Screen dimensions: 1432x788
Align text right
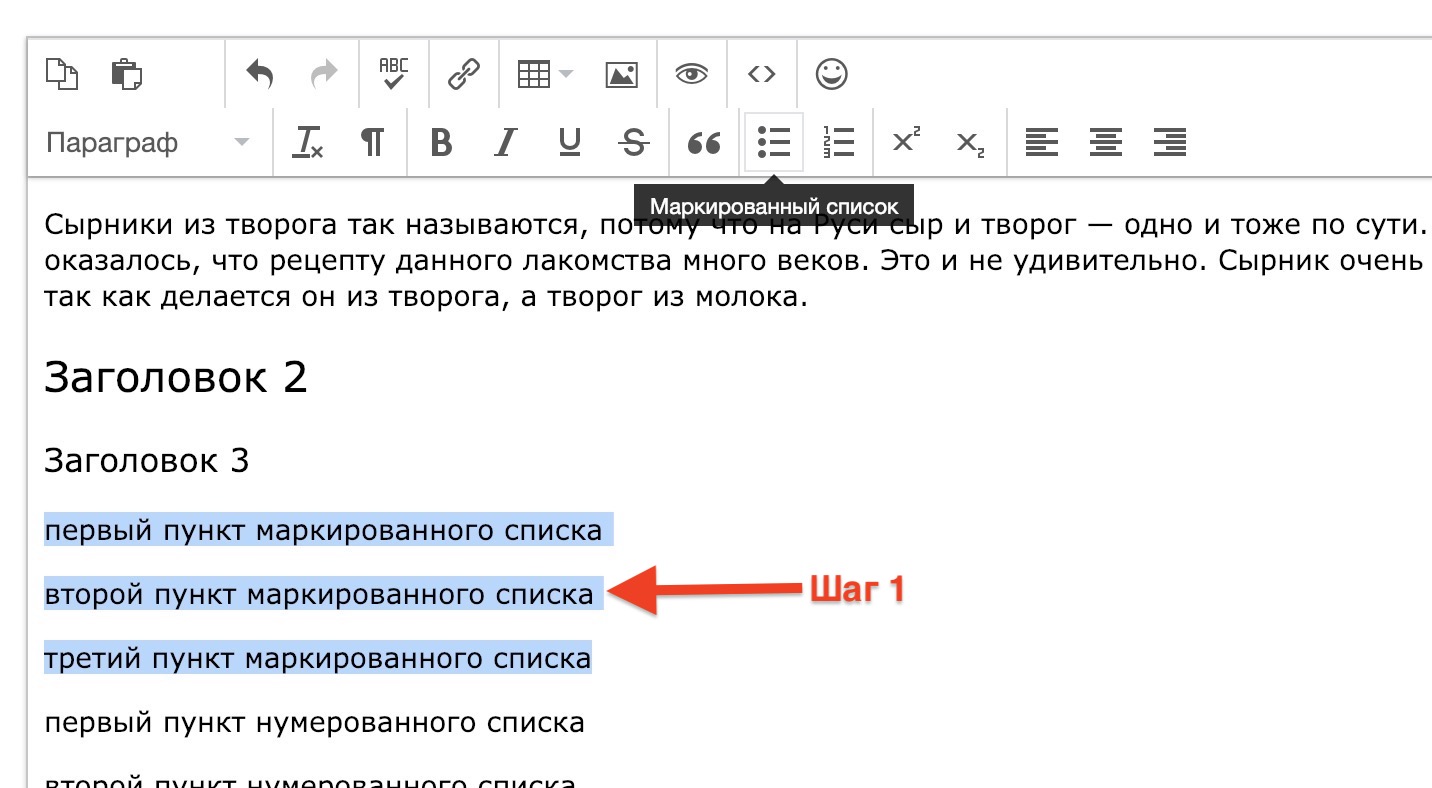pyautogui.click(x=1170, y=143)
